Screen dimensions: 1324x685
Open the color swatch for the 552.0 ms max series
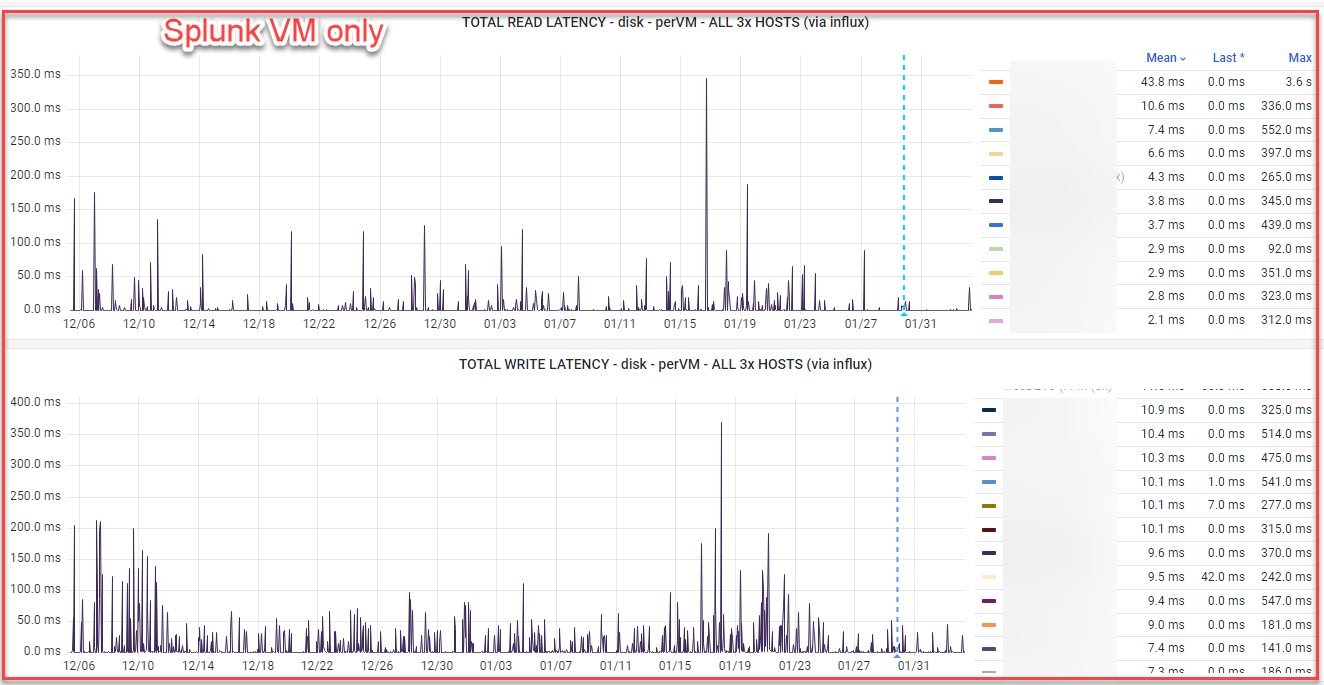[995, 130]
